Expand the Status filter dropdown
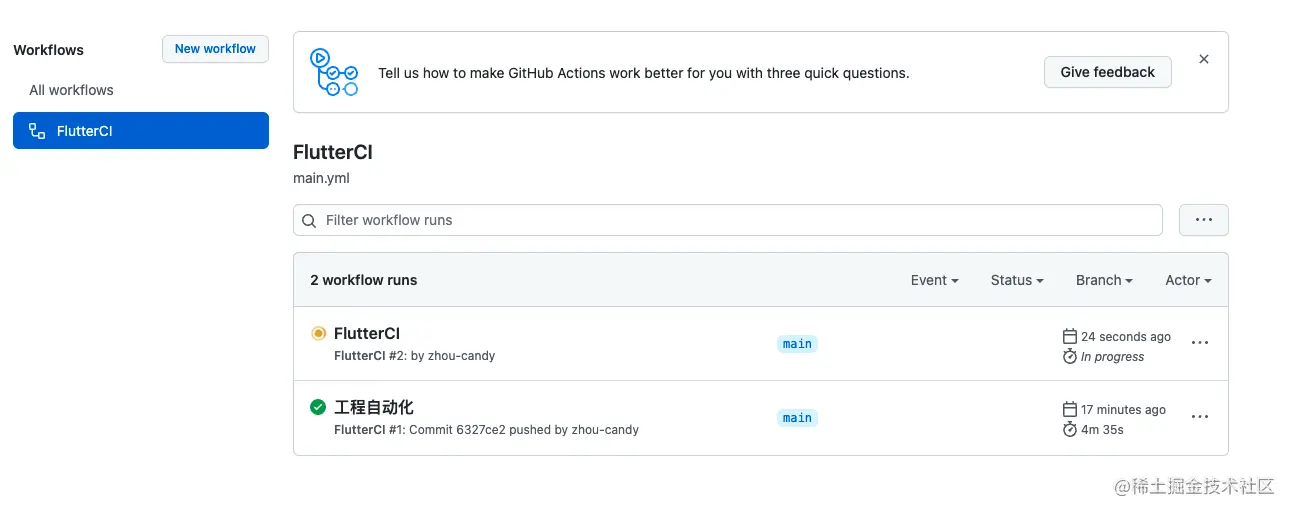The width and height of the screenshot is (1291, 513). click(1017, 280)
